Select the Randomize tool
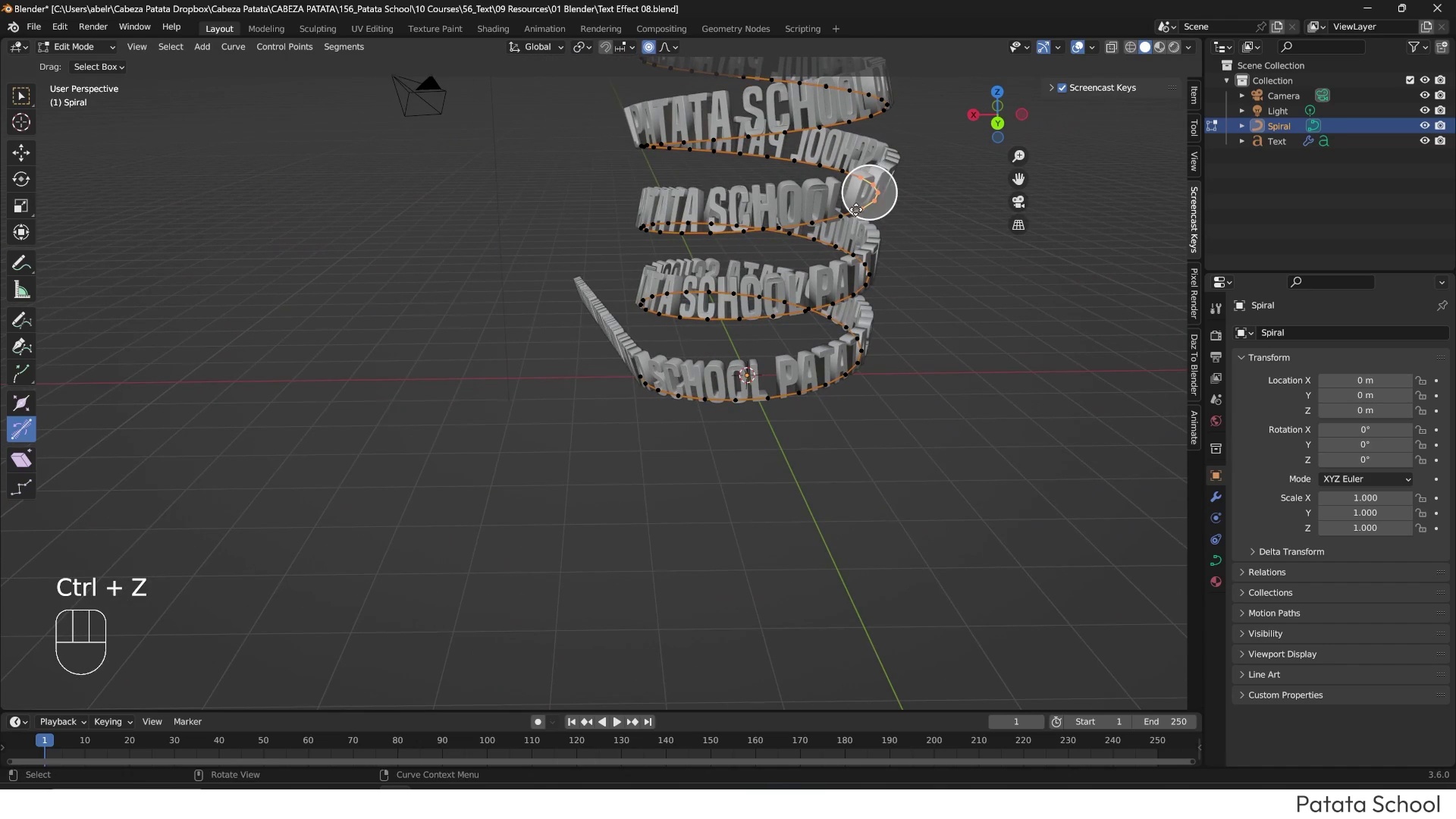This screenshot has height=819, width=1456. point(21,487)
